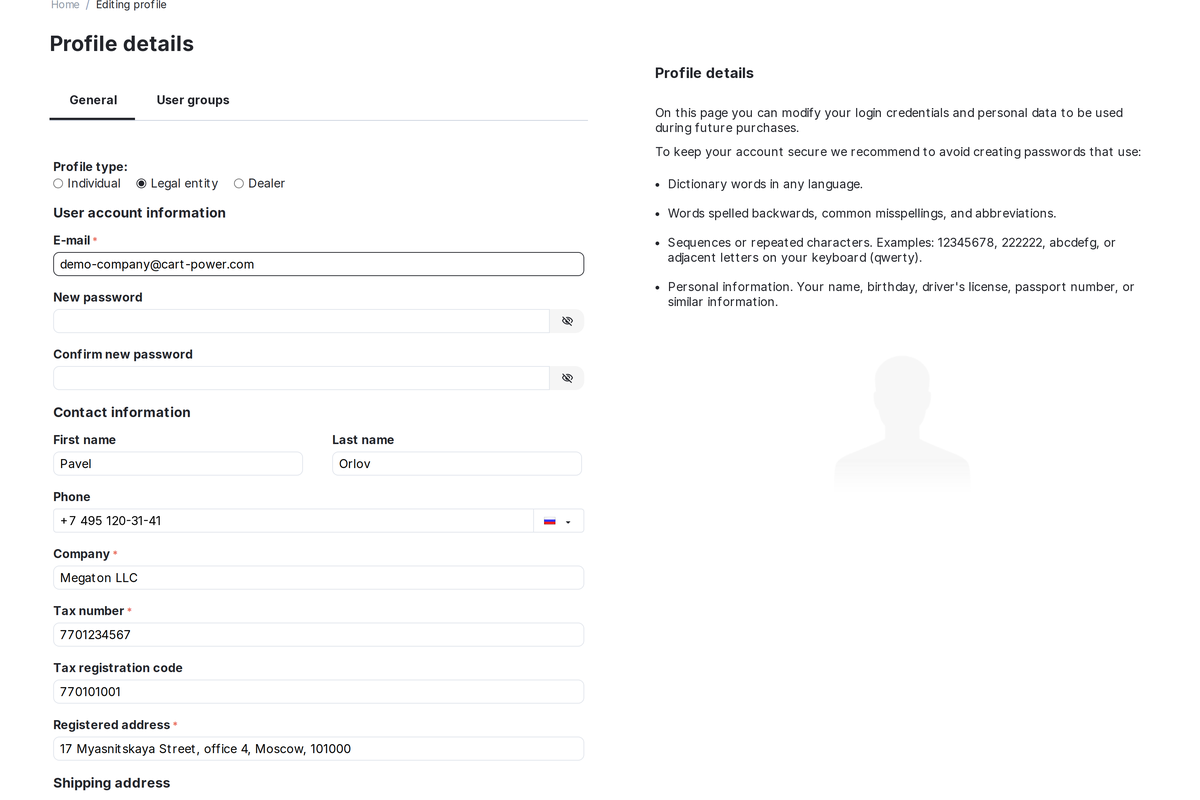Switch to the User groups tab
Viewport: 1200px width, 800px height.
click(x=193, y=100)
